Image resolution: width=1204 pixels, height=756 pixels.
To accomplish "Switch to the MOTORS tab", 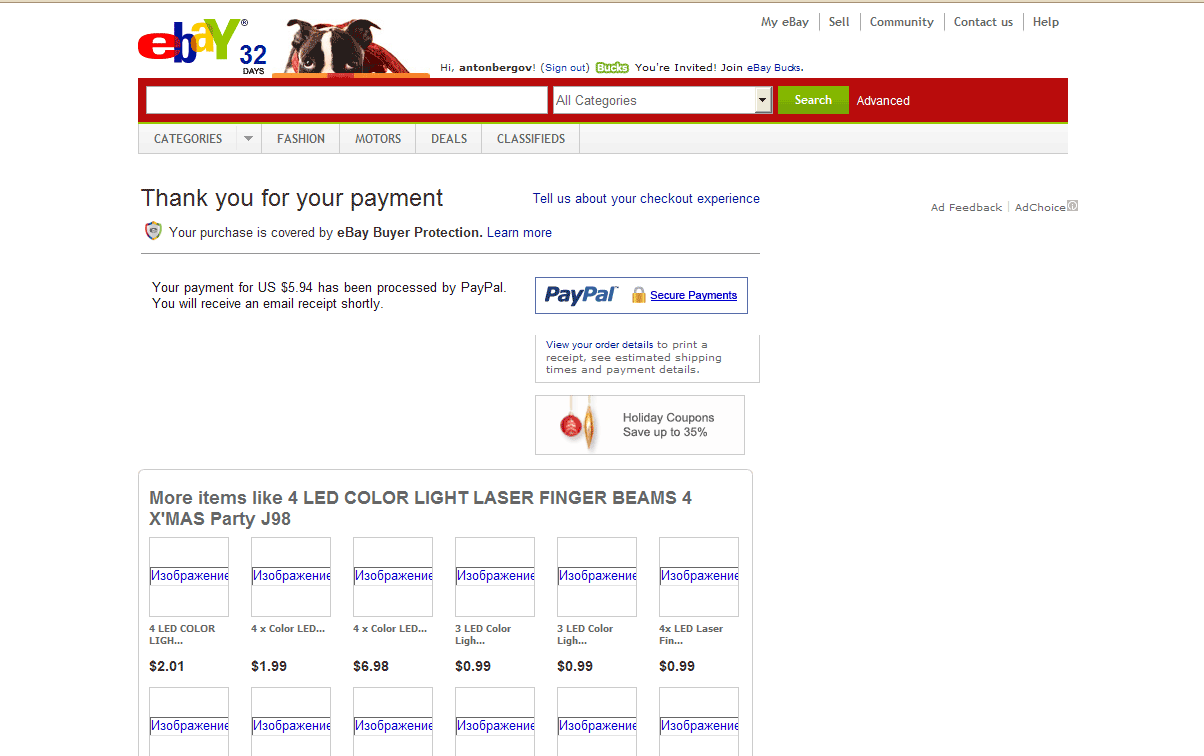I will (x=377, y=138).
